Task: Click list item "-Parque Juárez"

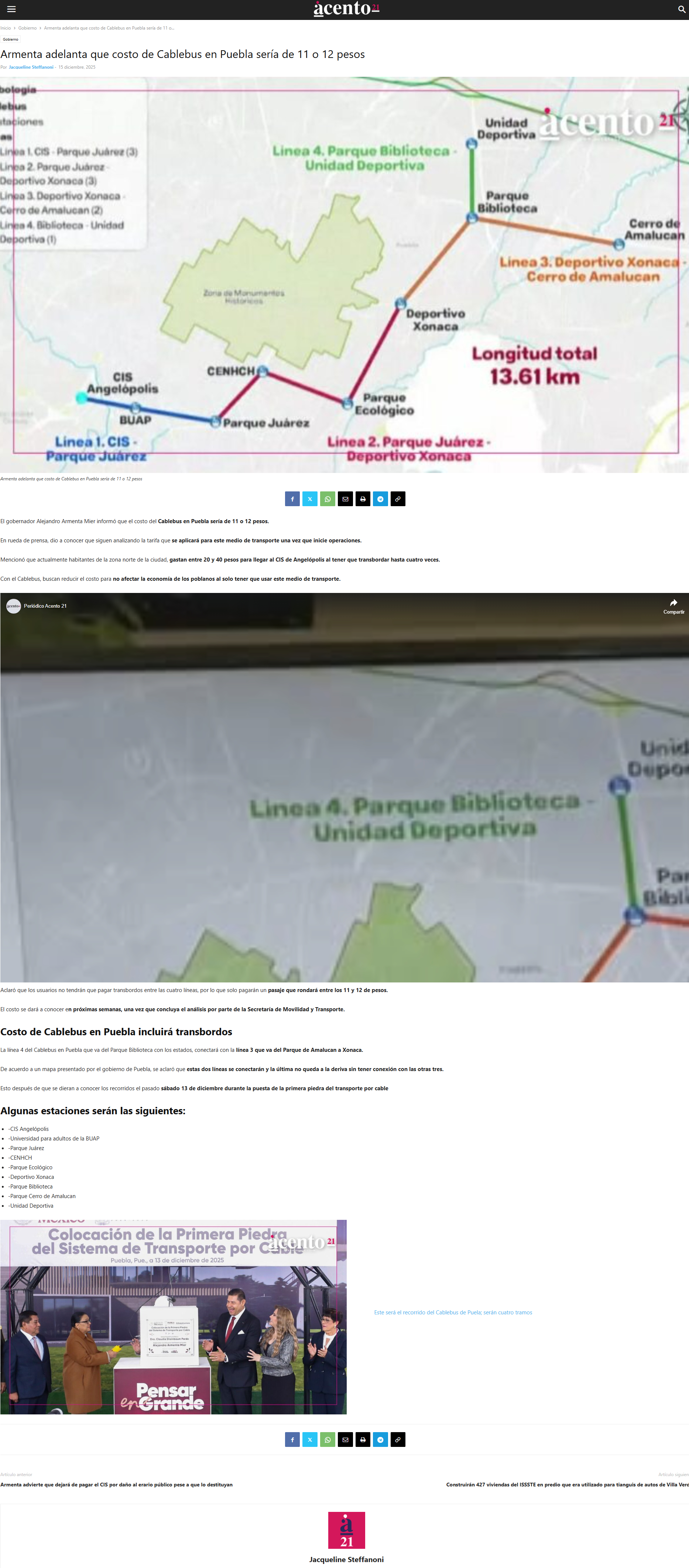Action: 26,1148
